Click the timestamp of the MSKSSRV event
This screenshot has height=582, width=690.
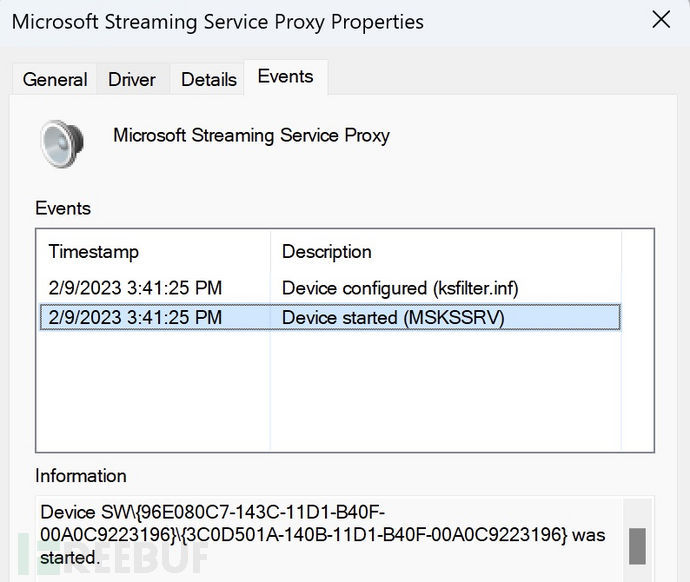tap(135, 317)
